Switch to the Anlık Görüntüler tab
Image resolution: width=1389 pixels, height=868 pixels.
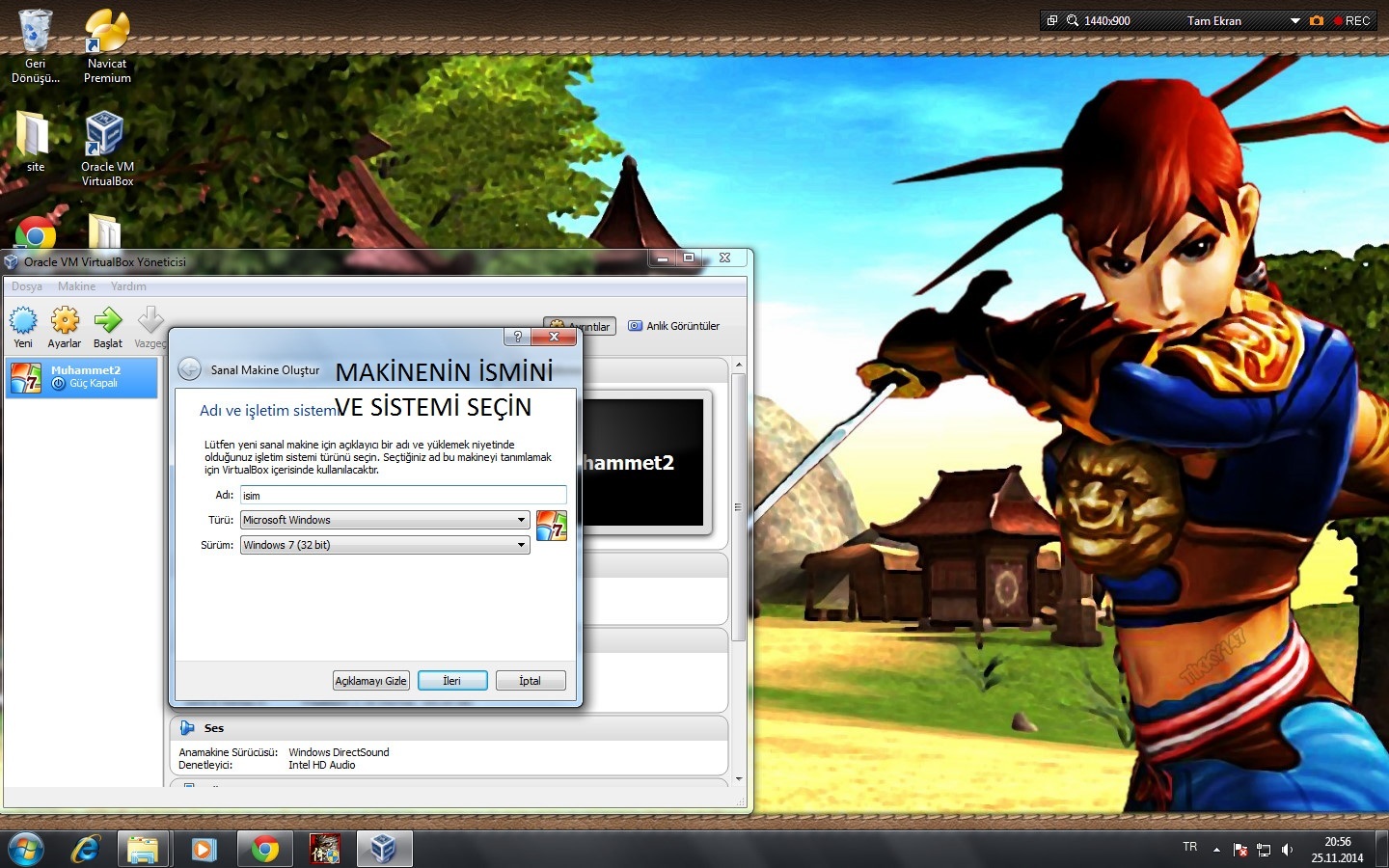point(674,326)
